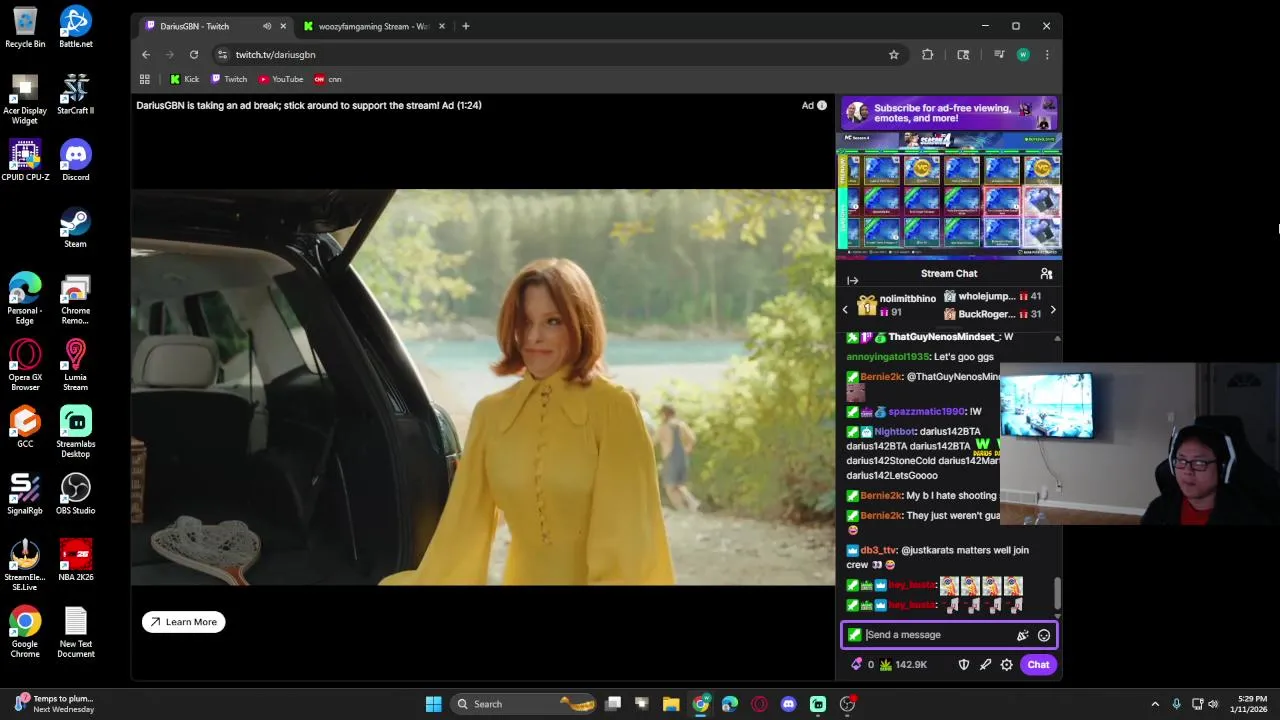Open StreamElements SE.Live desktop icon

pyautogui.click(x=25, y=565)
